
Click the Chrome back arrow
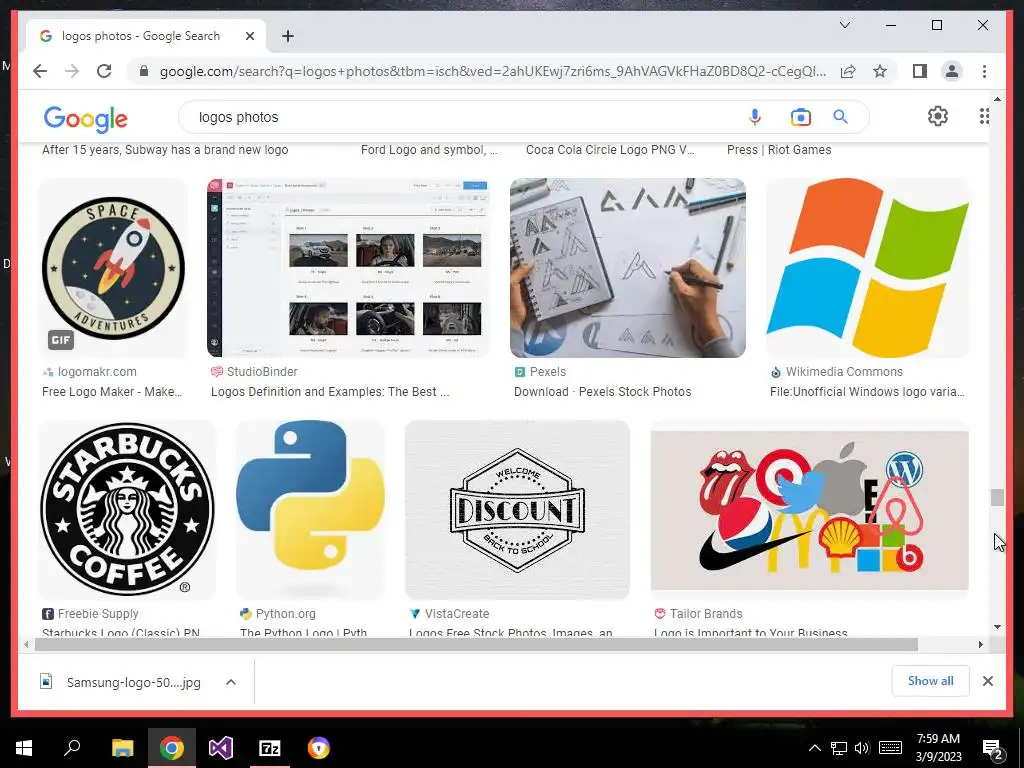(x=40, y=71)
